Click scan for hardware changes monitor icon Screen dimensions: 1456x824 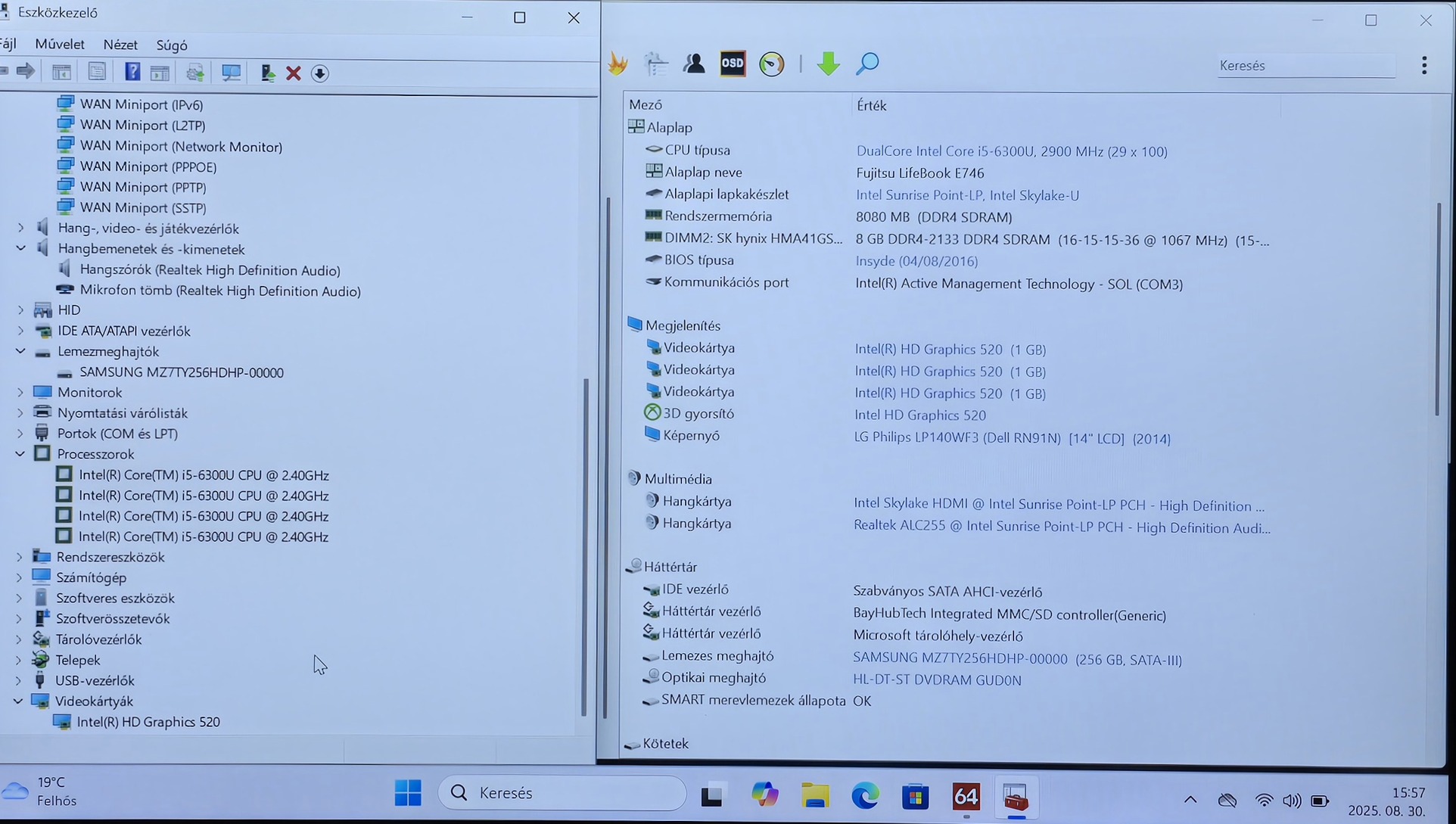point(231,73)
